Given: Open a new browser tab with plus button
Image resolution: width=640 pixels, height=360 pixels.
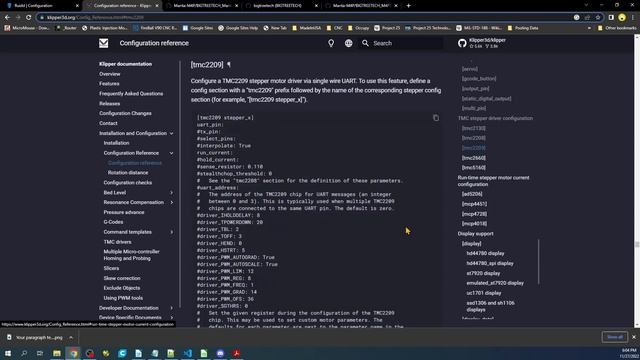Looking at the screenshot, I should (409, 6).
